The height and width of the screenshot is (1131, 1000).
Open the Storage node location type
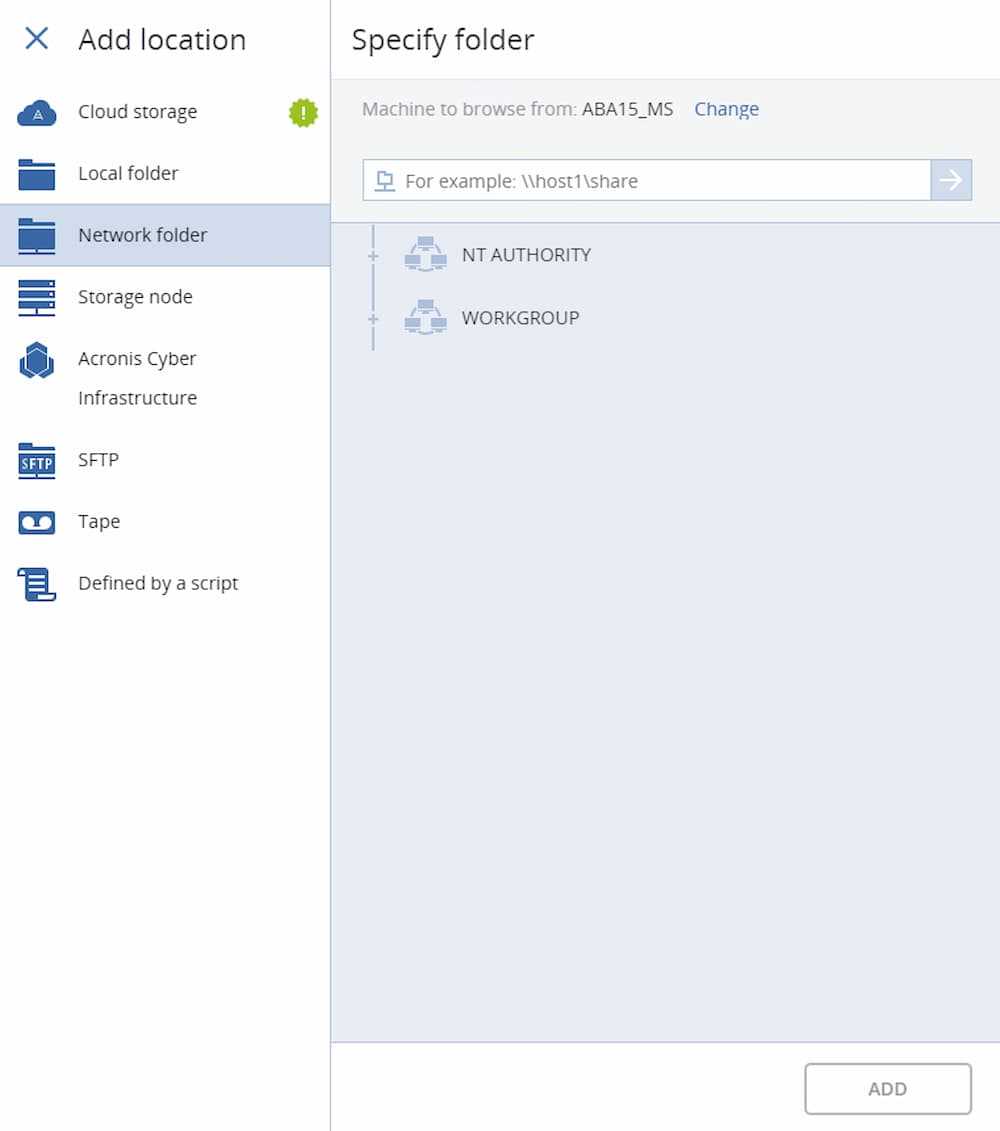tap(135, 297)
